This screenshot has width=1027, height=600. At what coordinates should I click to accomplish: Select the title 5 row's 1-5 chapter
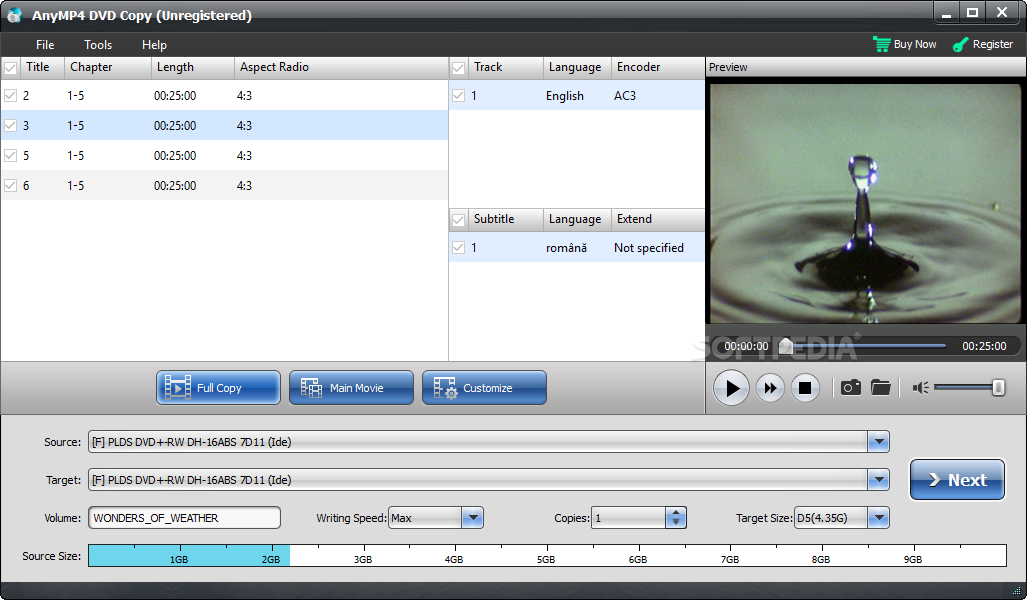coord(75,156)
